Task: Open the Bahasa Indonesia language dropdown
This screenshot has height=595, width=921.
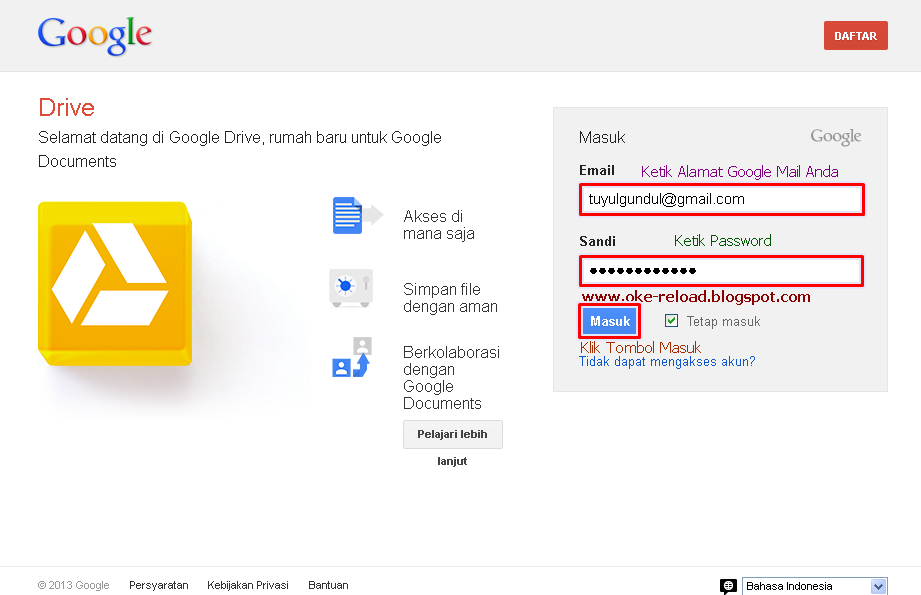Action: [815, 586]
